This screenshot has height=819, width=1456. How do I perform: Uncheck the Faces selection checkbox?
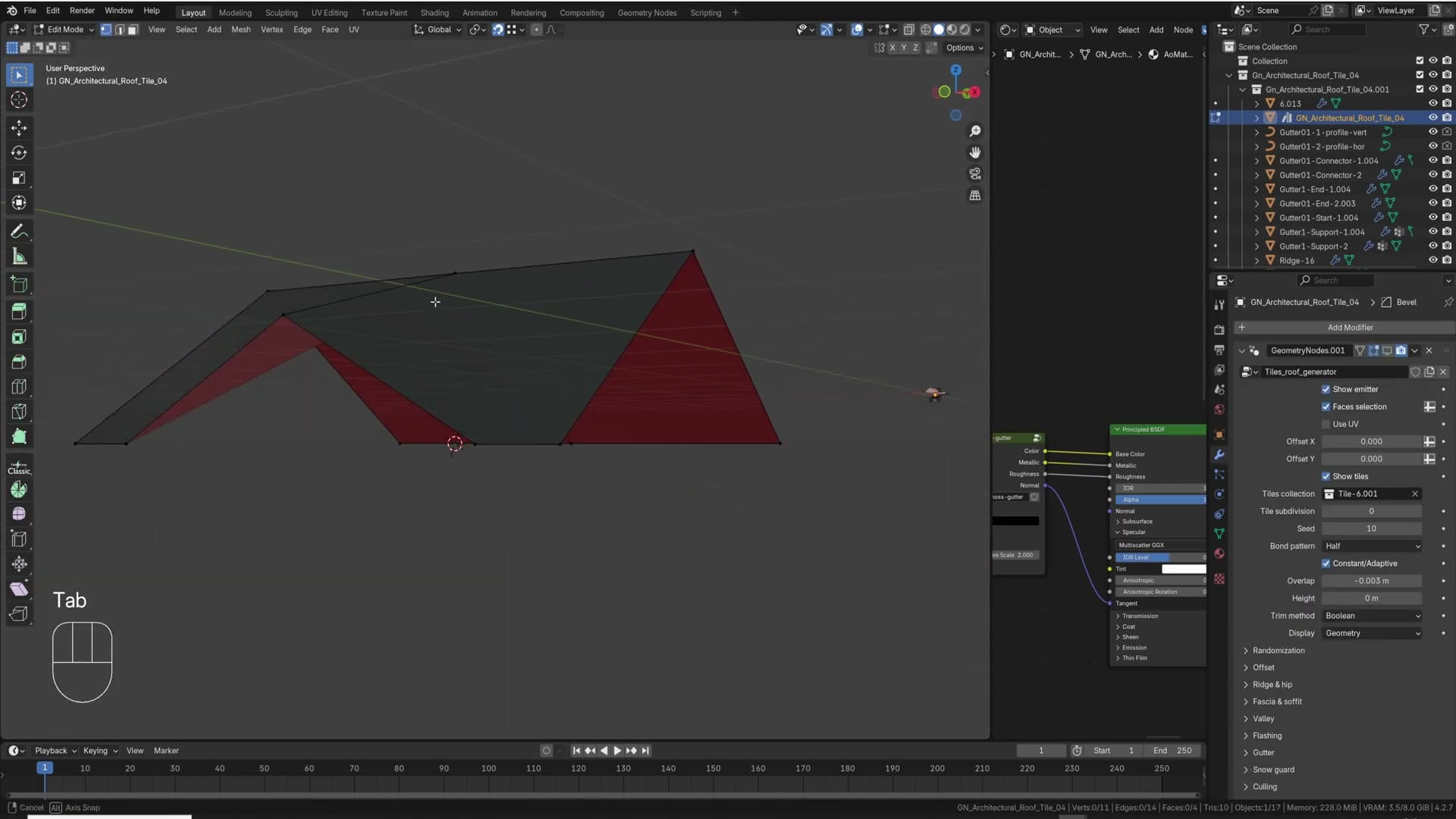1326,406
